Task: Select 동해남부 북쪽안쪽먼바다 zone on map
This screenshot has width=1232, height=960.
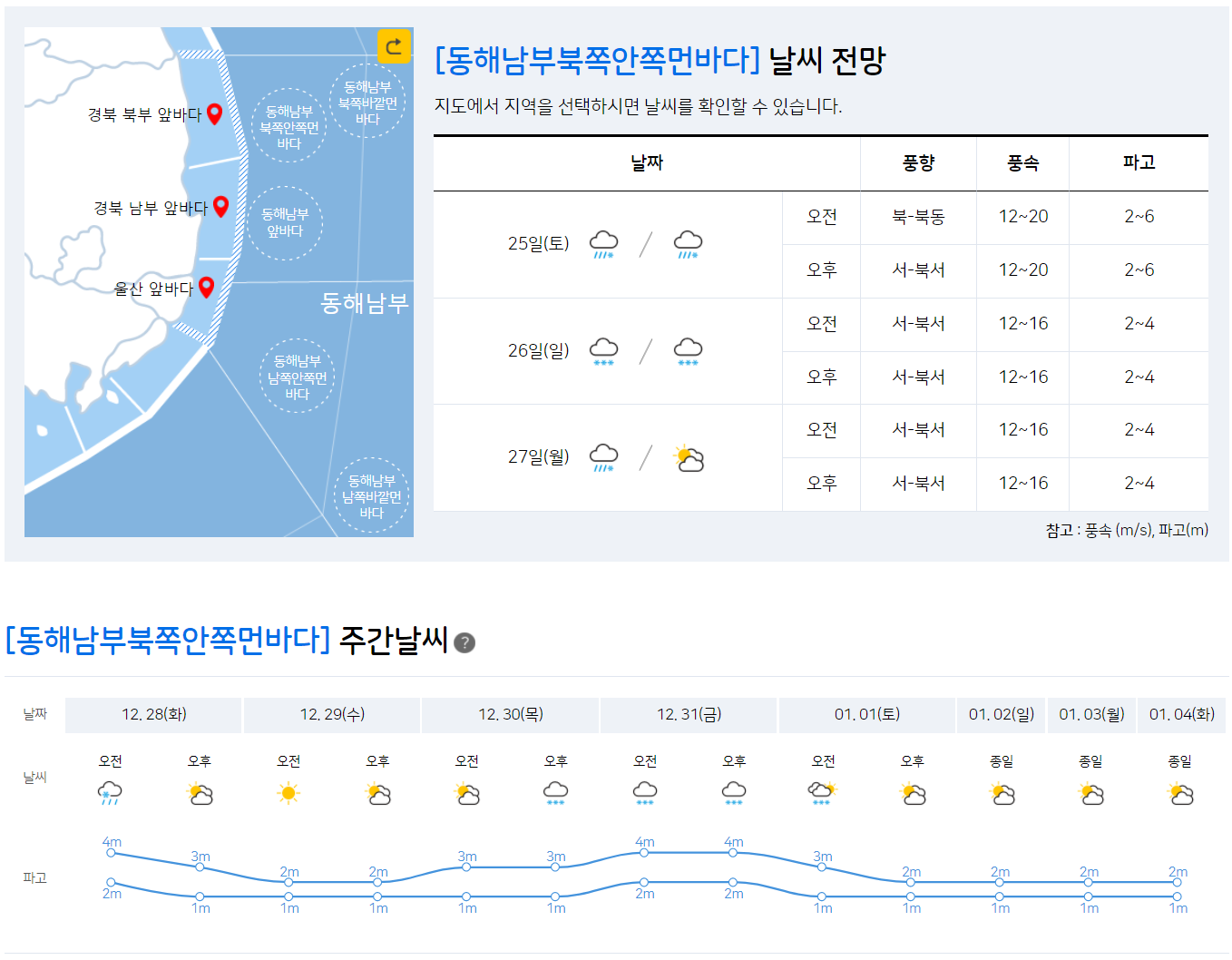Action: (288, 126)
